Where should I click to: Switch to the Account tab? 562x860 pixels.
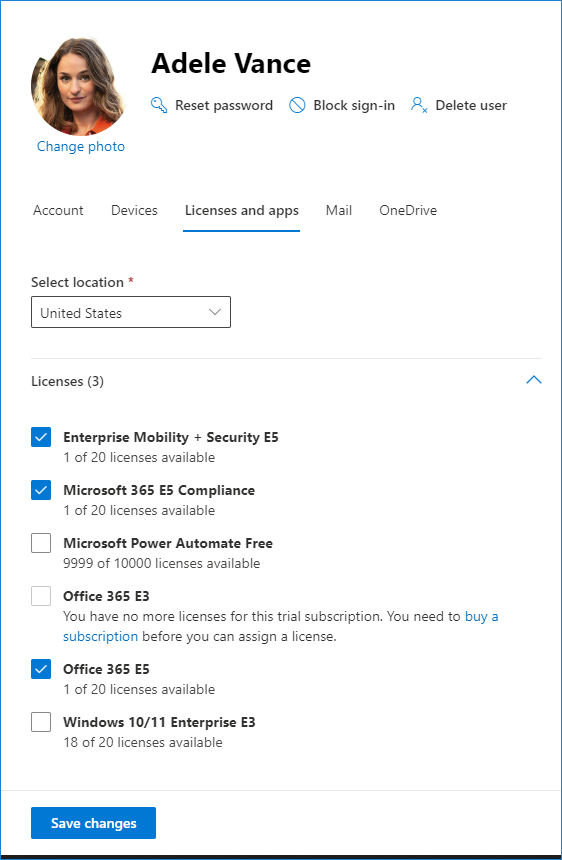pos(58,210)
